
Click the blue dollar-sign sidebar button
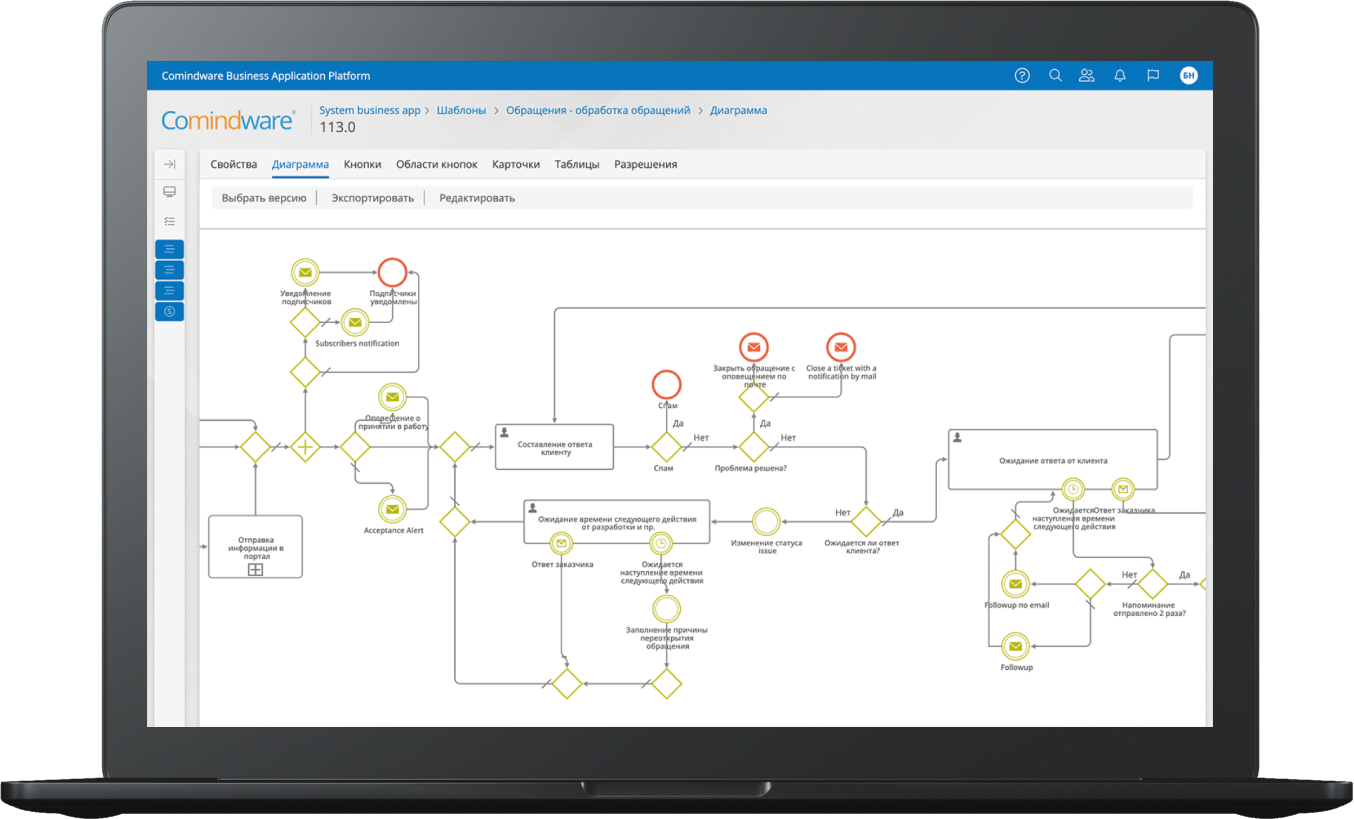tap(169, 312)
